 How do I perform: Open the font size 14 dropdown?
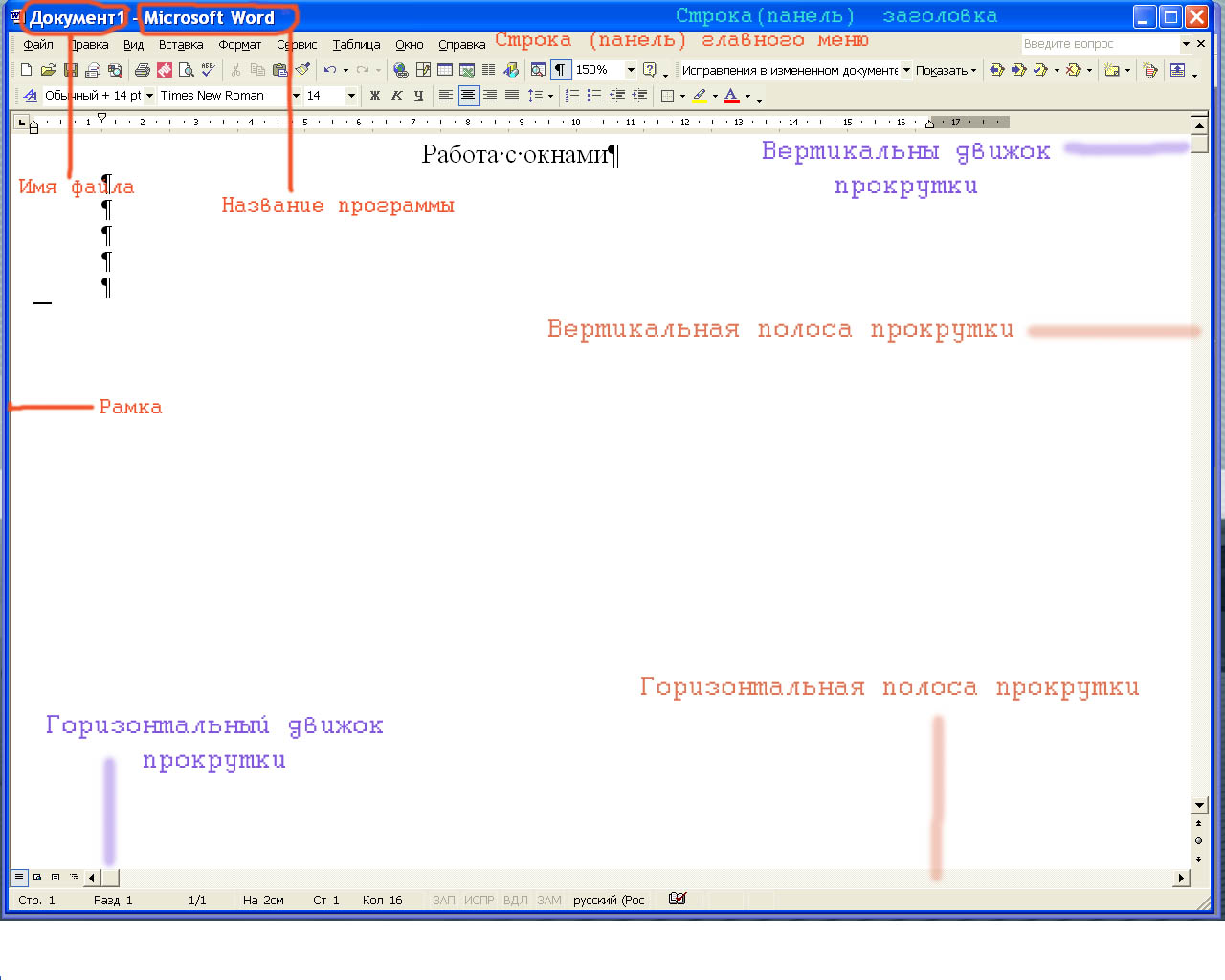pyautogui.click(x=351, y=96)
